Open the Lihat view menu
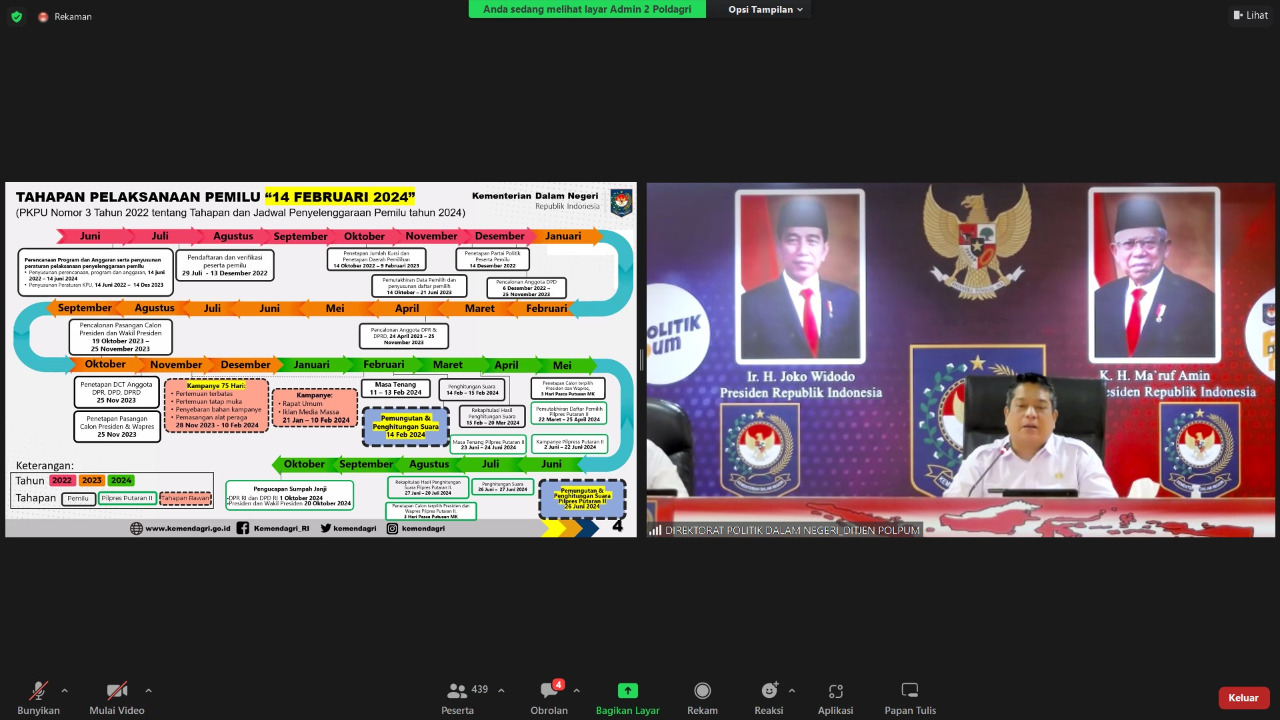The width and height of the screenshot is (1280, 720). coord(1251,15)
